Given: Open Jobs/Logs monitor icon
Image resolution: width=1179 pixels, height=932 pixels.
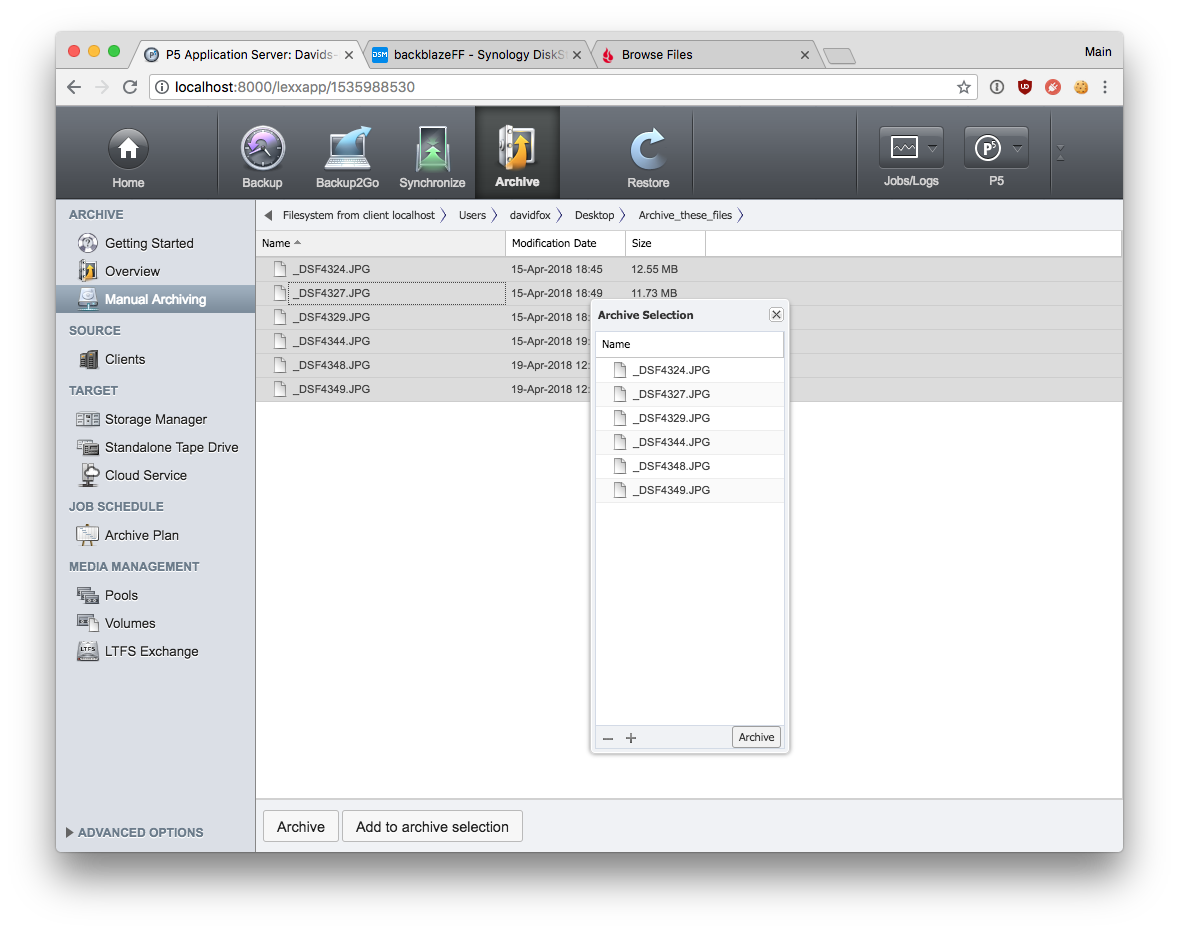Looking at the screenshot, I should pos(904,147).
